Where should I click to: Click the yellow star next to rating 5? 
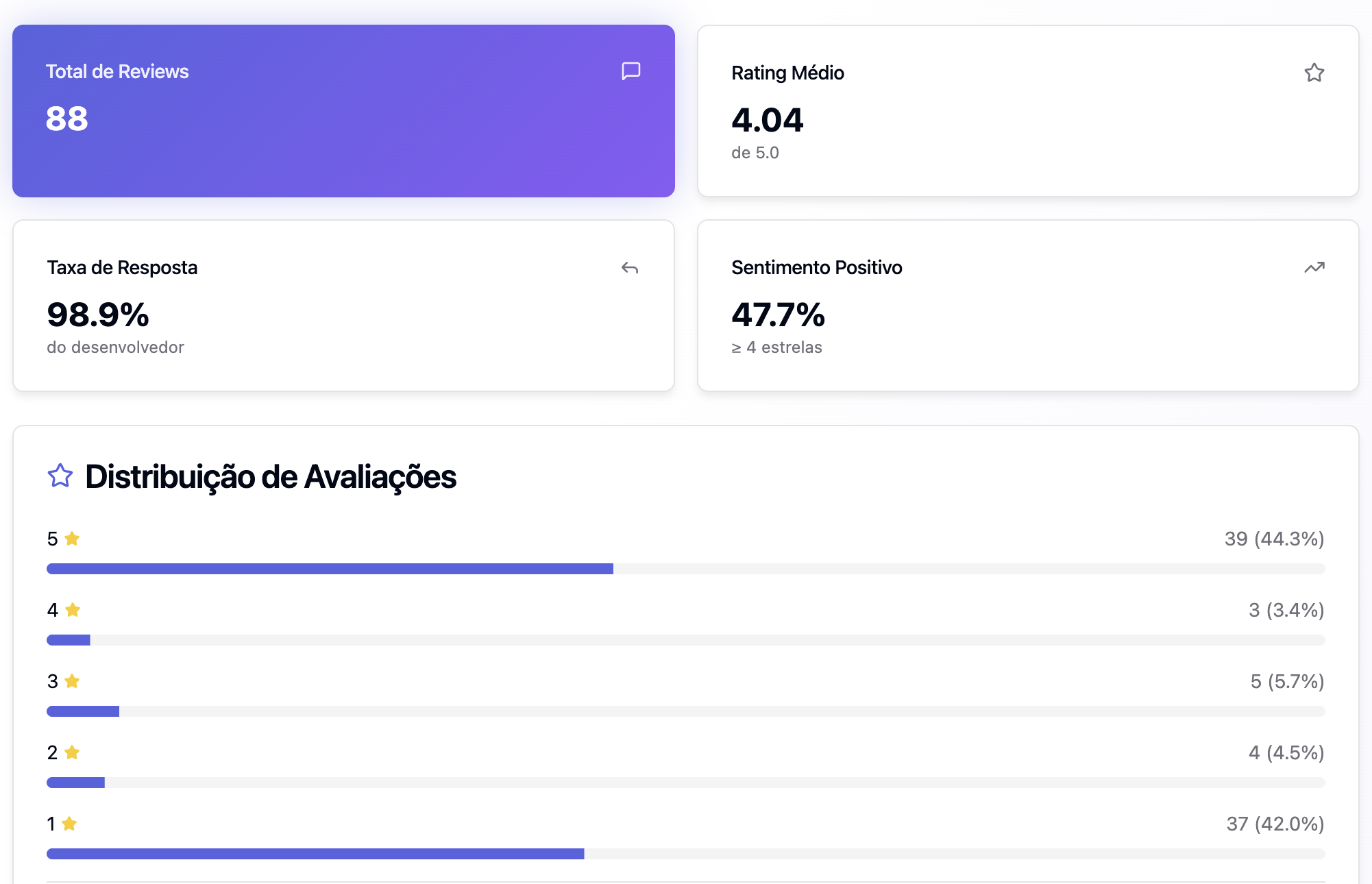72,539
